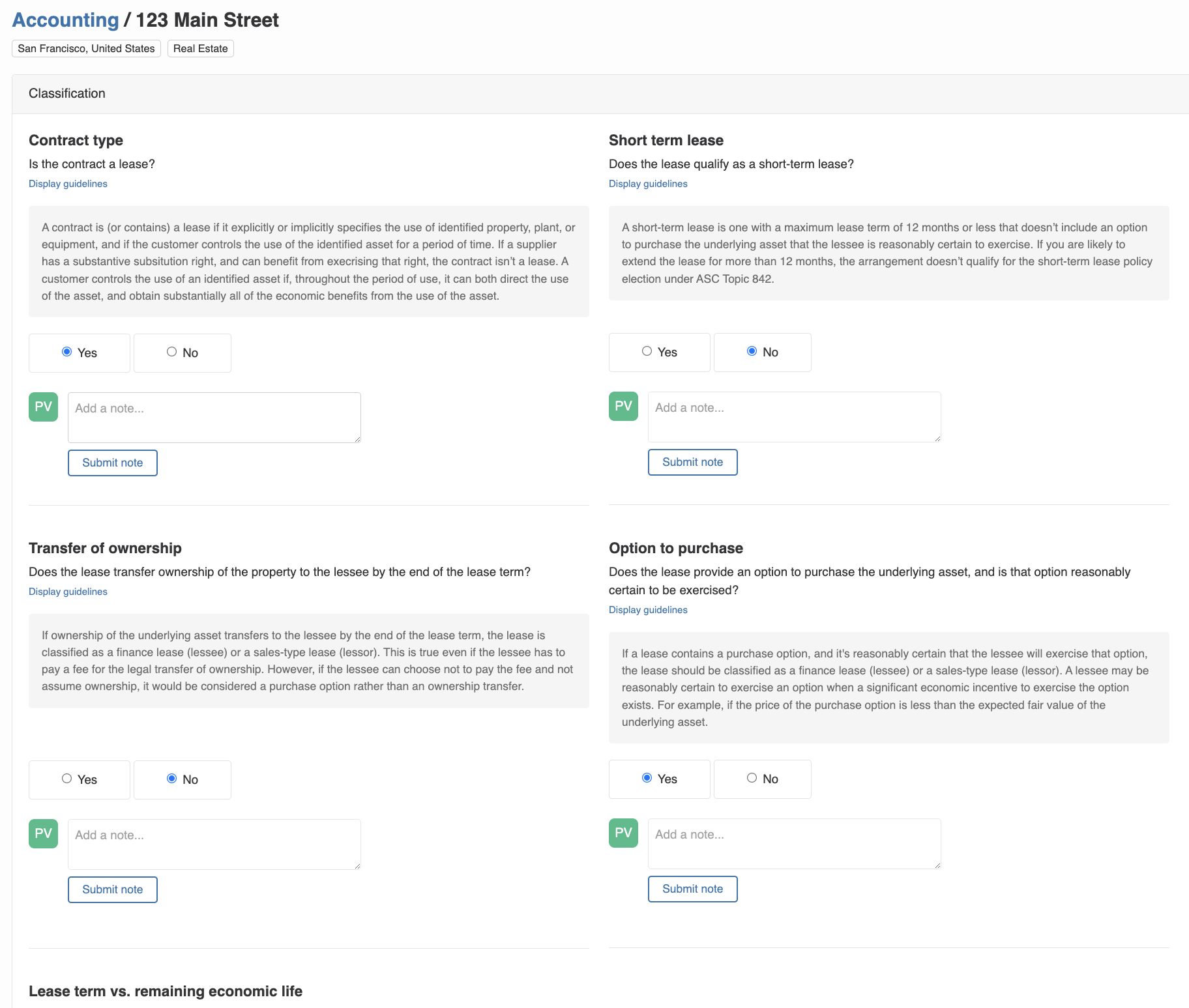
Task: Click the PV avatar in Short term lease section
Action: [623, 406]
